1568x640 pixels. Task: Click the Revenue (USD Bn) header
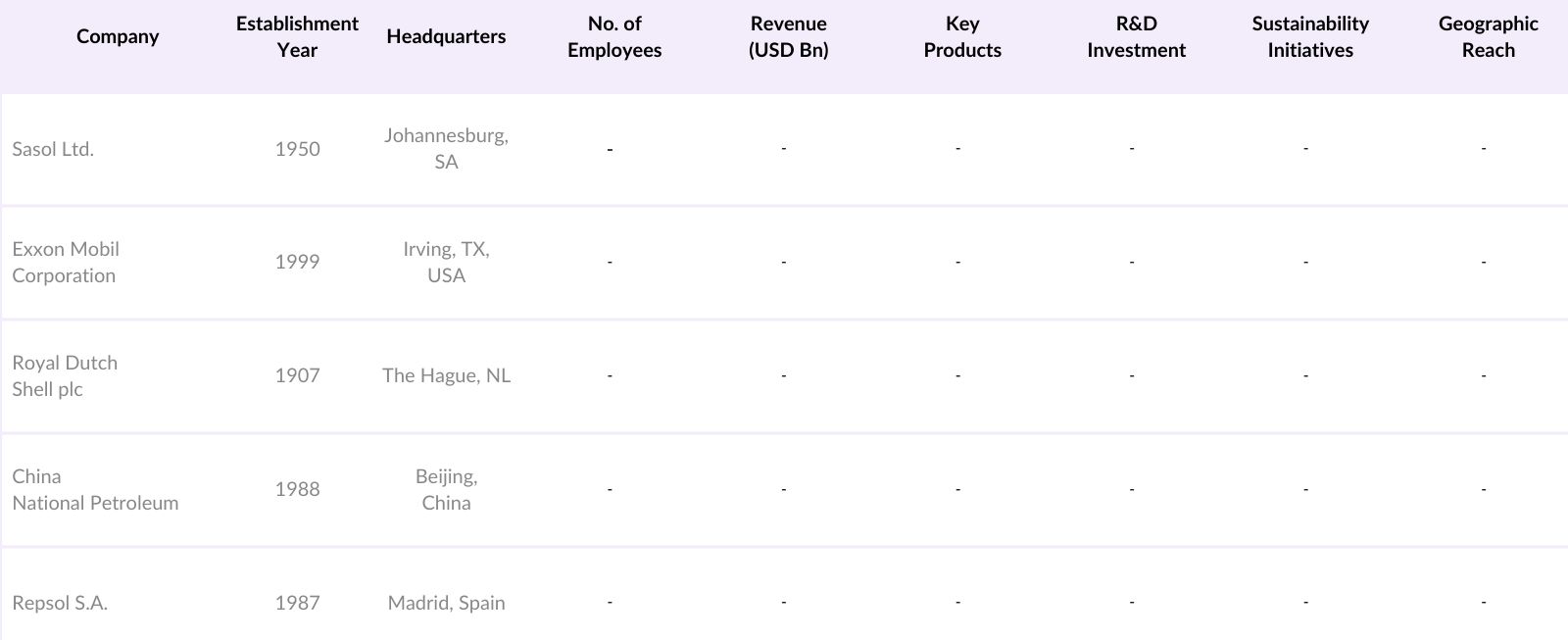[788, 37]
